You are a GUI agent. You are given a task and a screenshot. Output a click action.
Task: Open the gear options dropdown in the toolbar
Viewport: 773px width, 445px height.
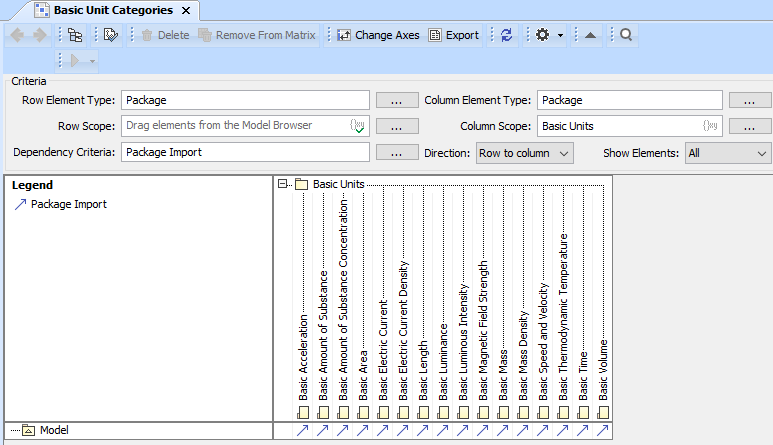548,35
